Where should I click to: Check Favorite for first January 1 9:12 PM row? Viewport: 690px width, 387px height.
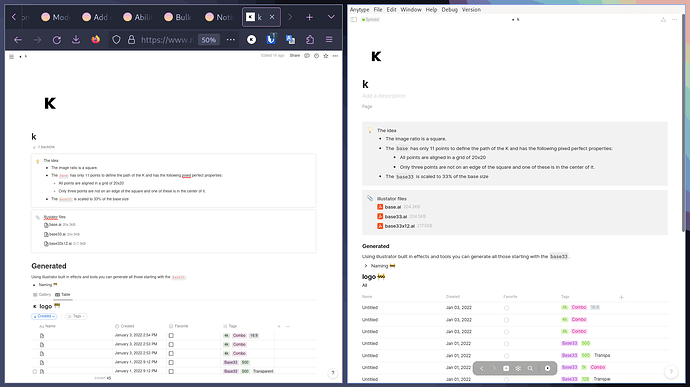(x=171, y=362)
